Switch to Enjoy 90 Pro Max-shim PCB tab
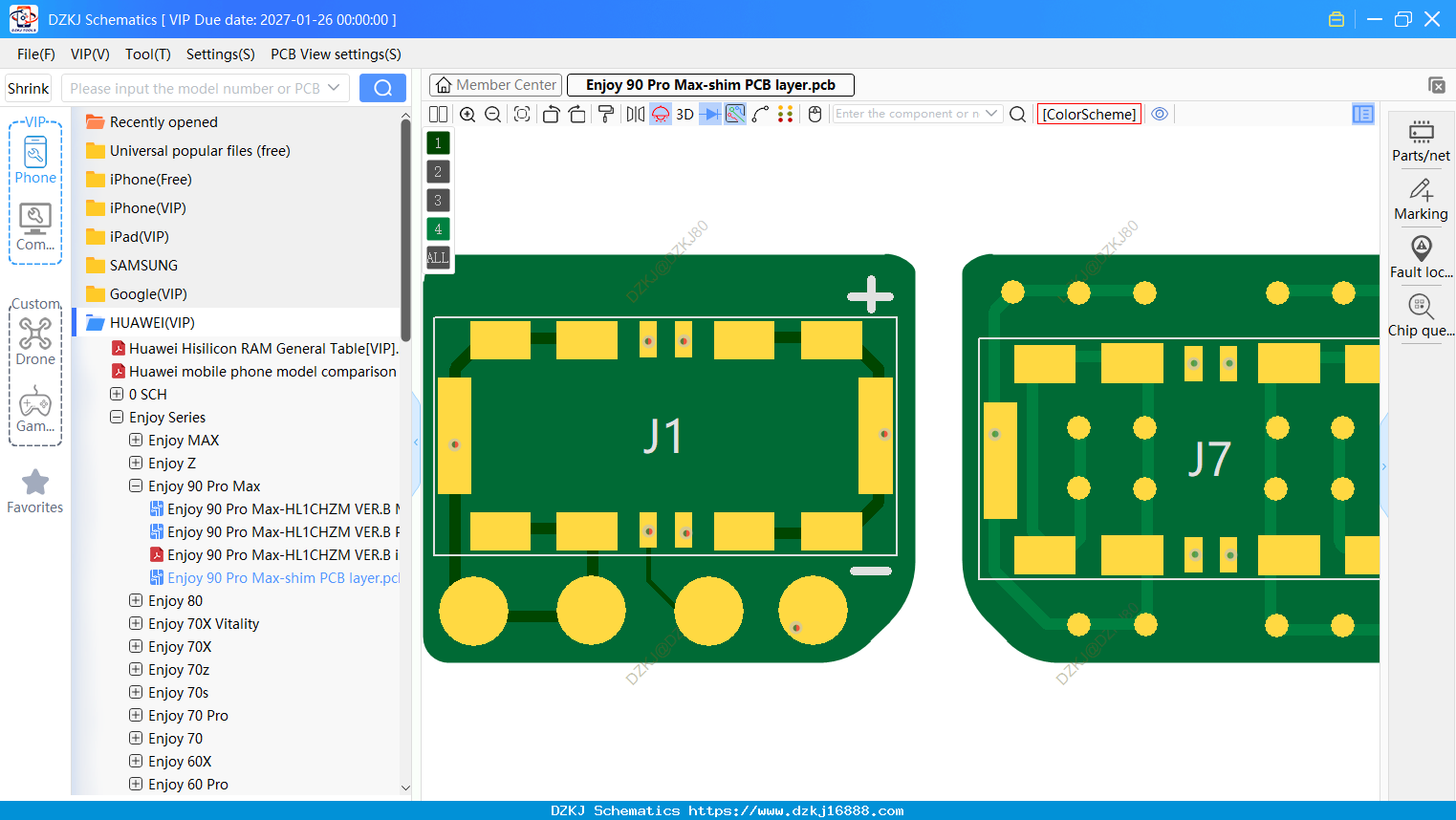 pos(710,85)
